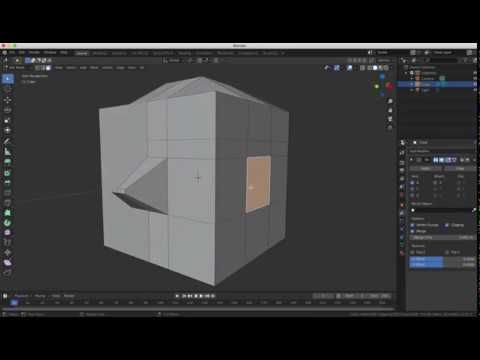Image resolution: width=480 pixels, height=360 pixels.
Task: Open the Global transform orientation dropdown
Action: [x=174, y=60]
